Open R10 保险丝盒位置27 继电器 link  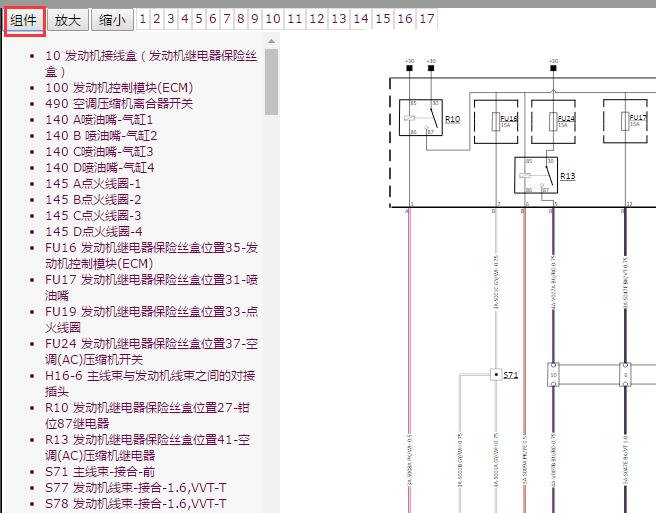147,416
